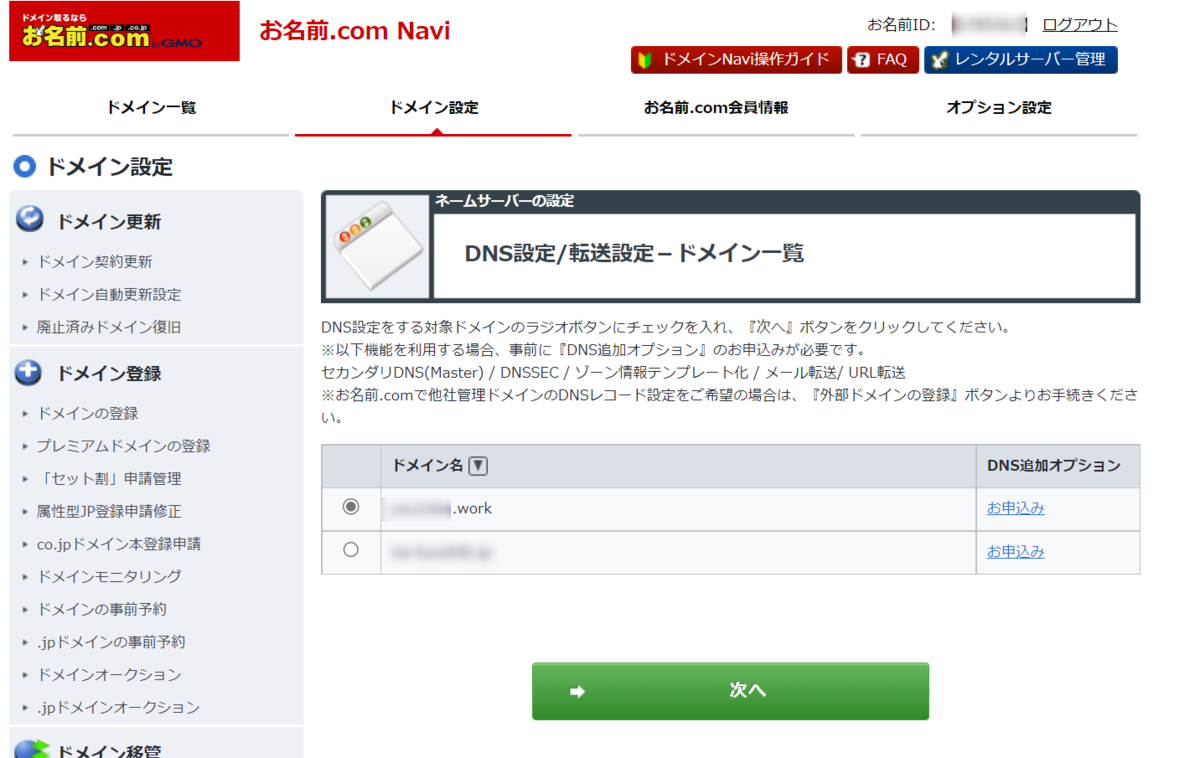Open the オプション設定 tab

click(x=999, y=108)
